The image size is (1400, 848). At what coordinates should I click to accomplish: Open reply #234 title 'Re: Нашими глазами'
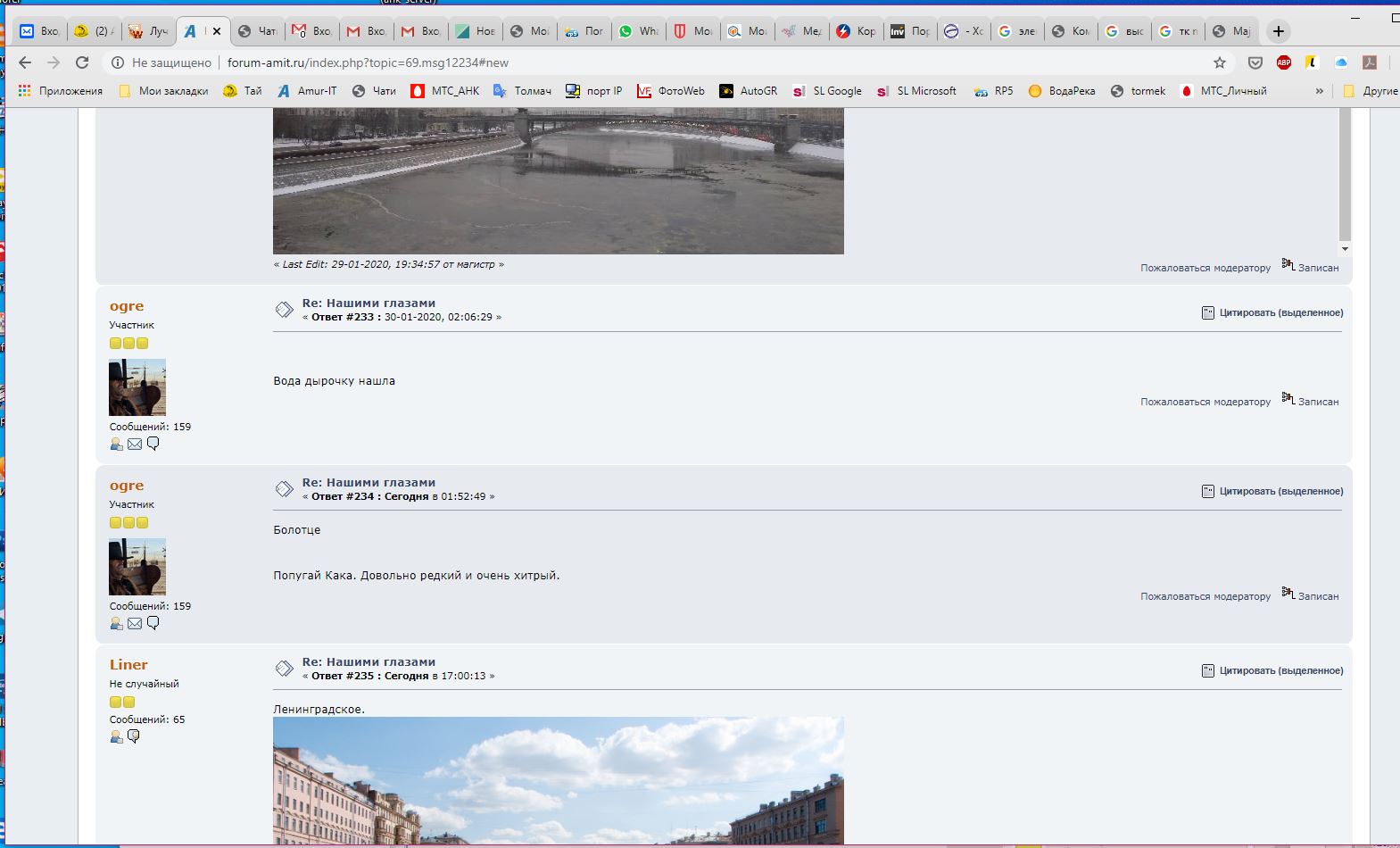click(369, 482)
